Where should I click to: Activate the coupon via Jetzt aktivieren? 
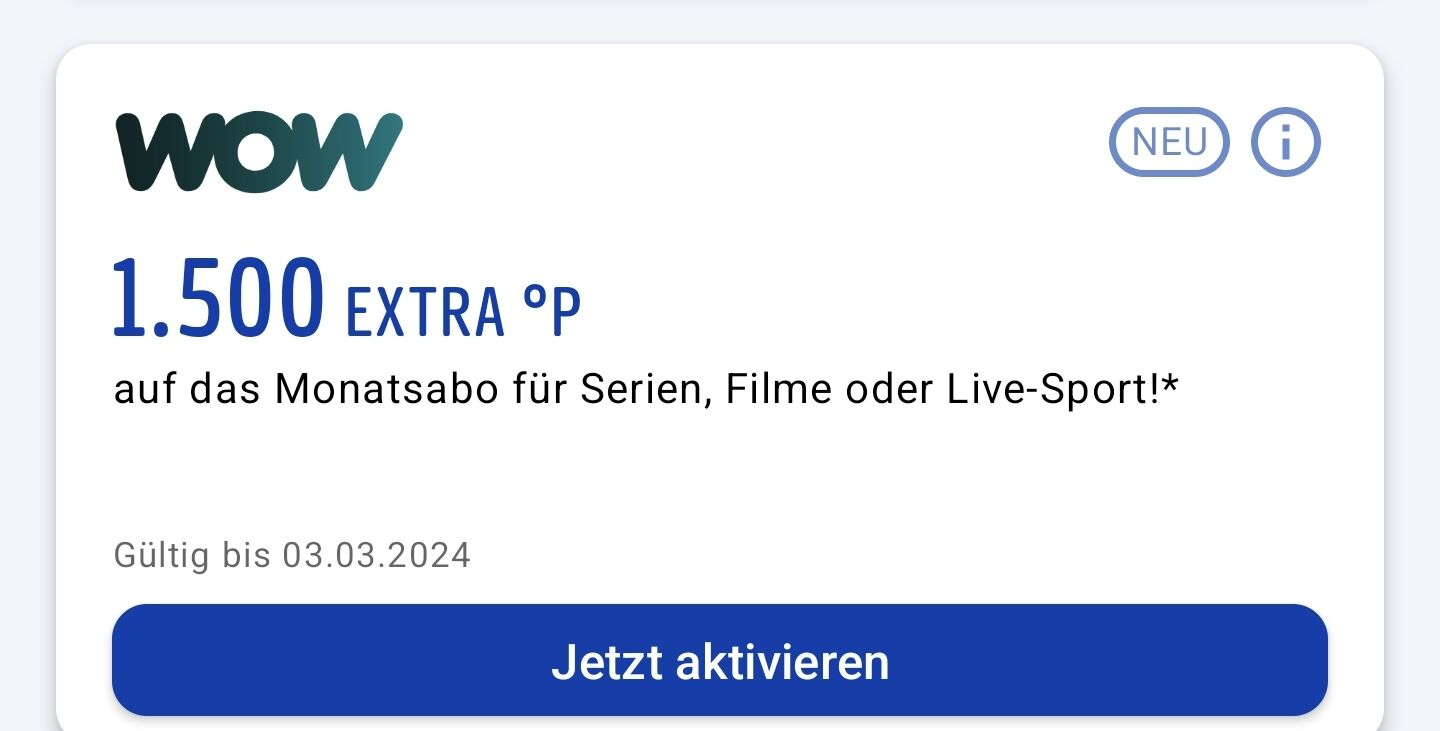(x=720, y=660)
